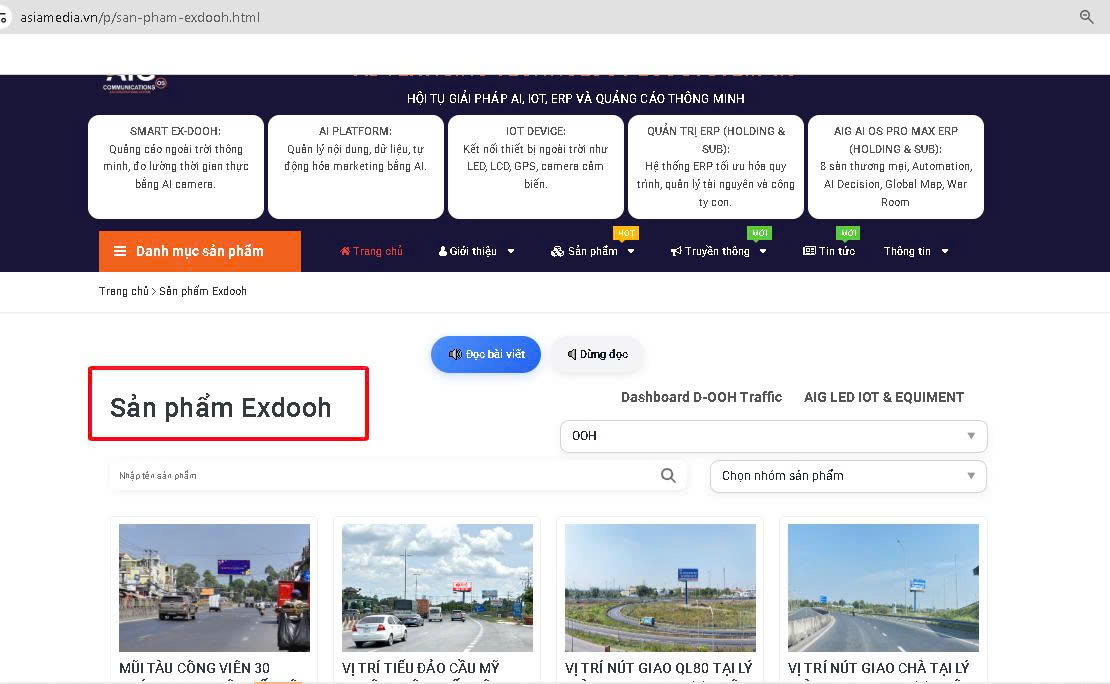Screen dimensions: 1110x684
Task: Open the OOH dropdown selector
Action: [774, 436]
